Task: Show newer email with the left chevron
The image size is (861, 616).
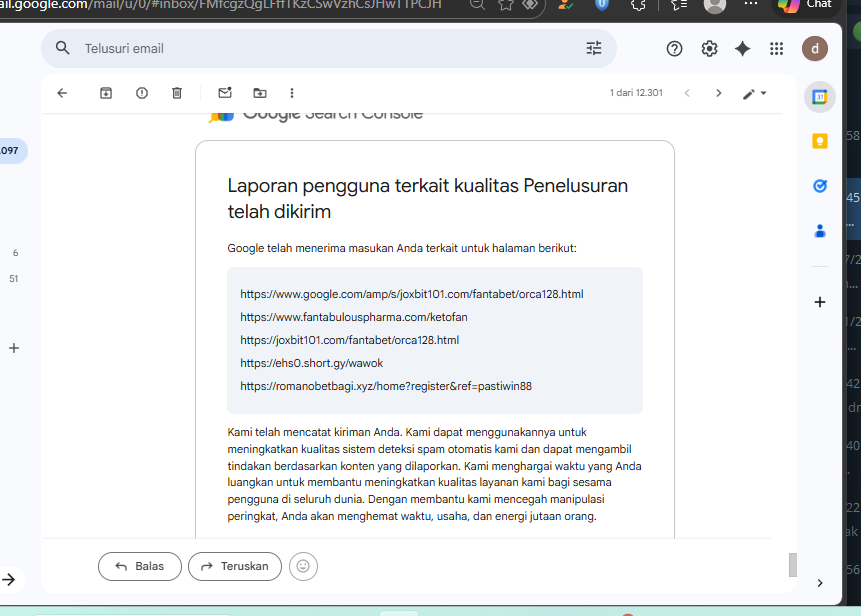Action: click(x=687, y=93)
